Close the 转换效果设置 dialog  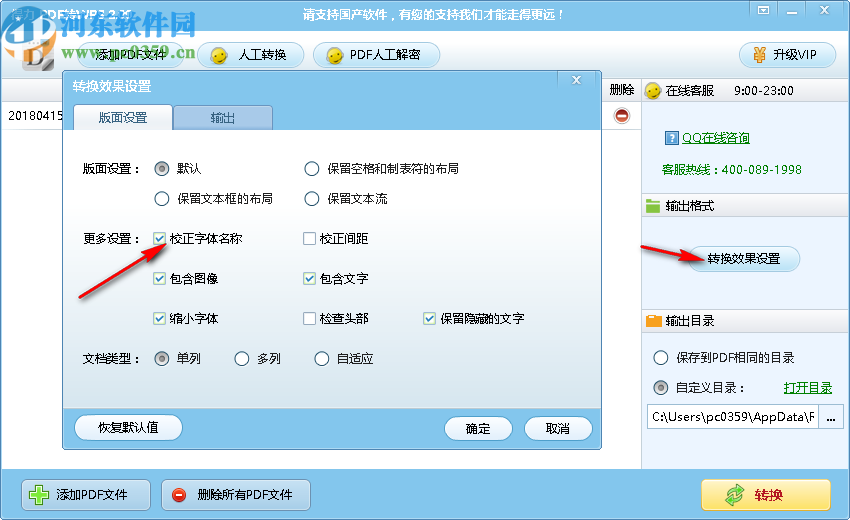[x=576, y=80]
